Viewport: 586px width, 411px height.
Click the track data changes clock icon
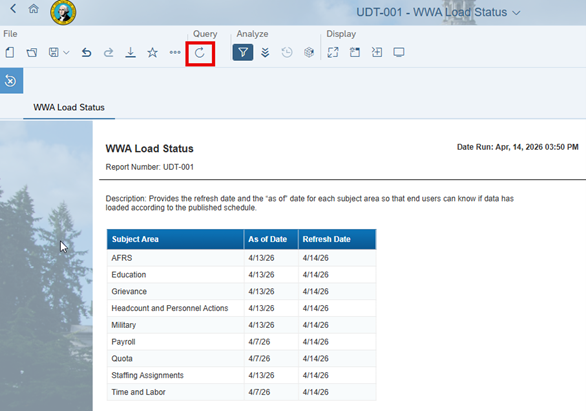(x=287, y=52)
